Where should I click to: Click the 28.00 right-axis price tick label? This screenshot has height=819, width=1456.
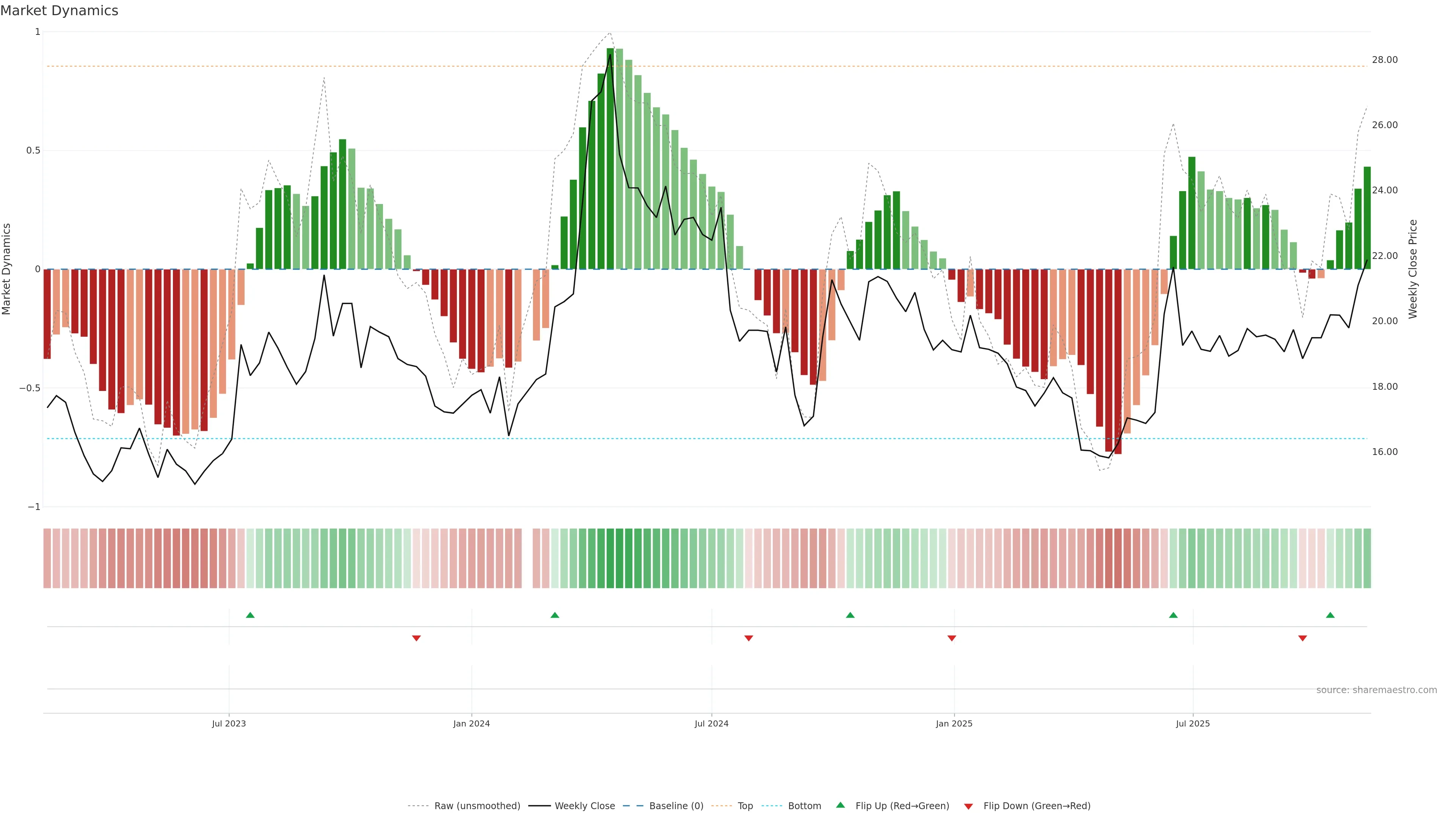point(1384,60)
